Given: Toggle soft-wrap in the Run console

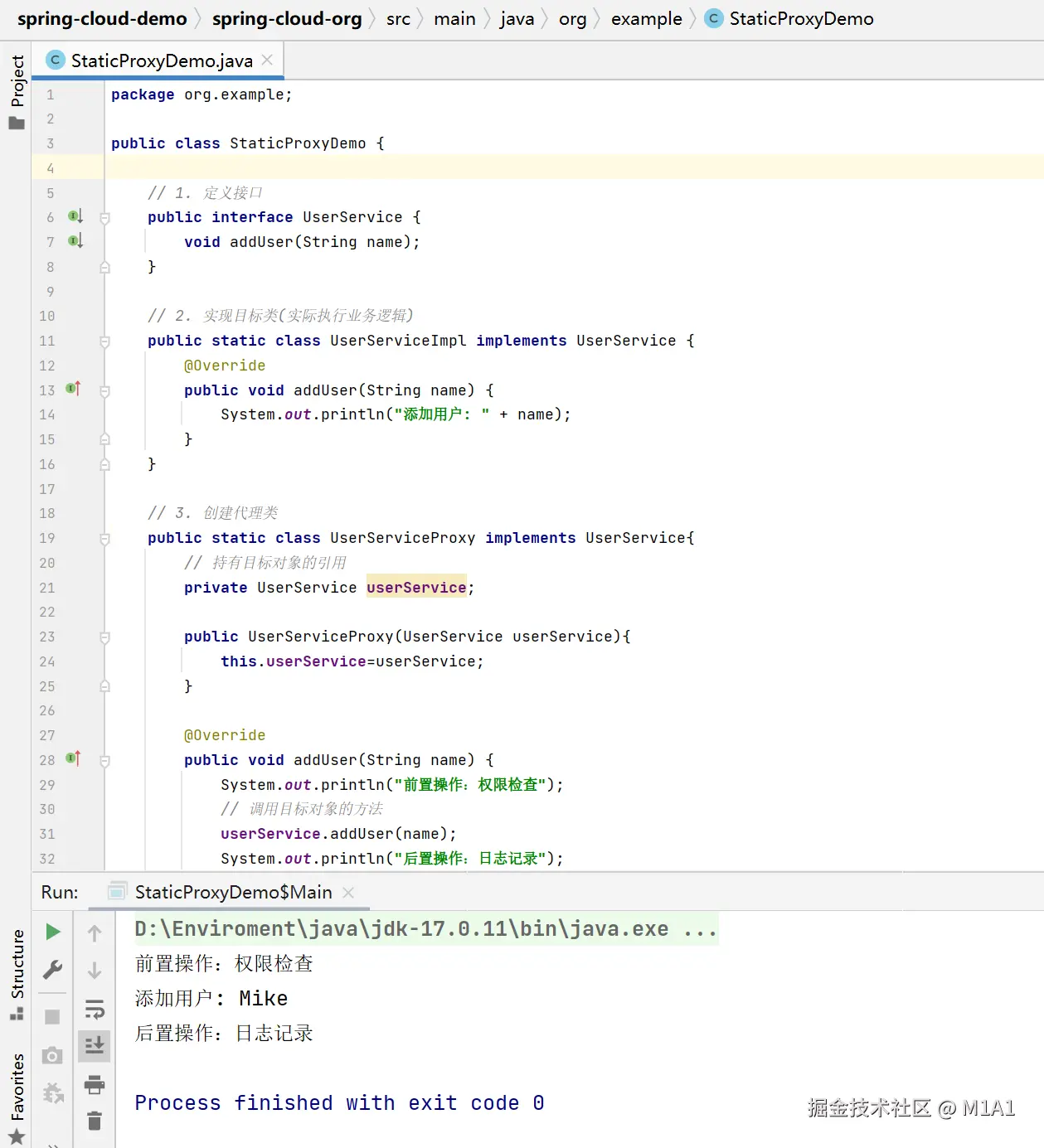Looking at the screenshot, I should pos(95,1010).
